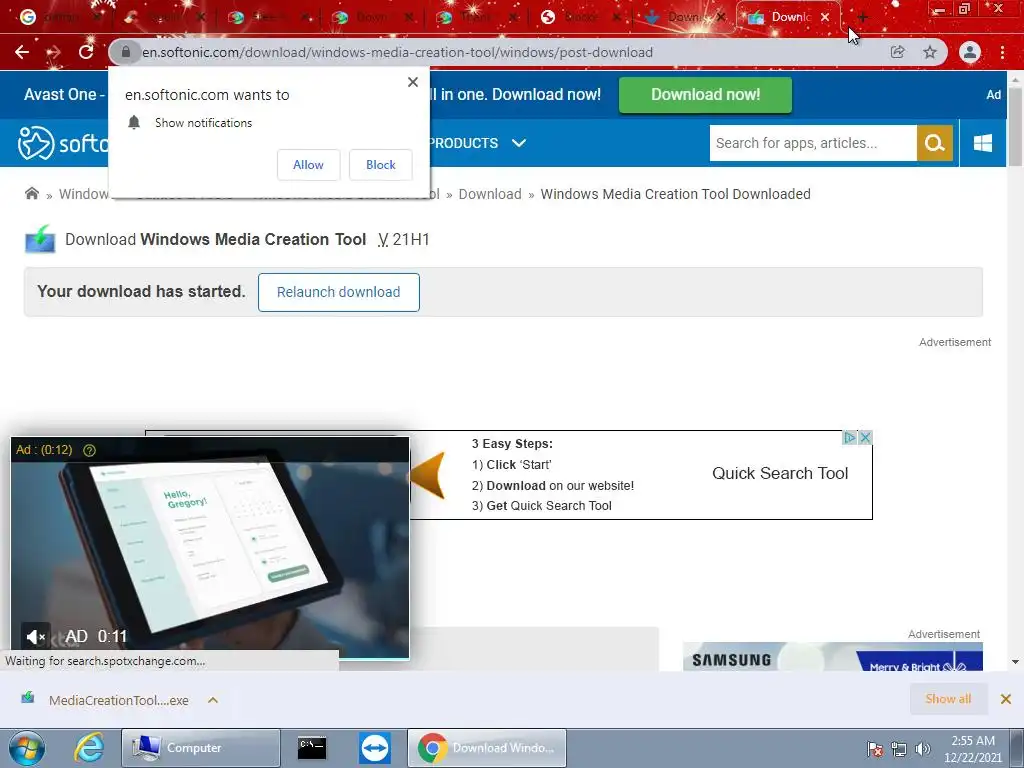This screenshot has width=1024, height=768.
Task: Submit search with orange magnifier button
Action: (935, 143)
